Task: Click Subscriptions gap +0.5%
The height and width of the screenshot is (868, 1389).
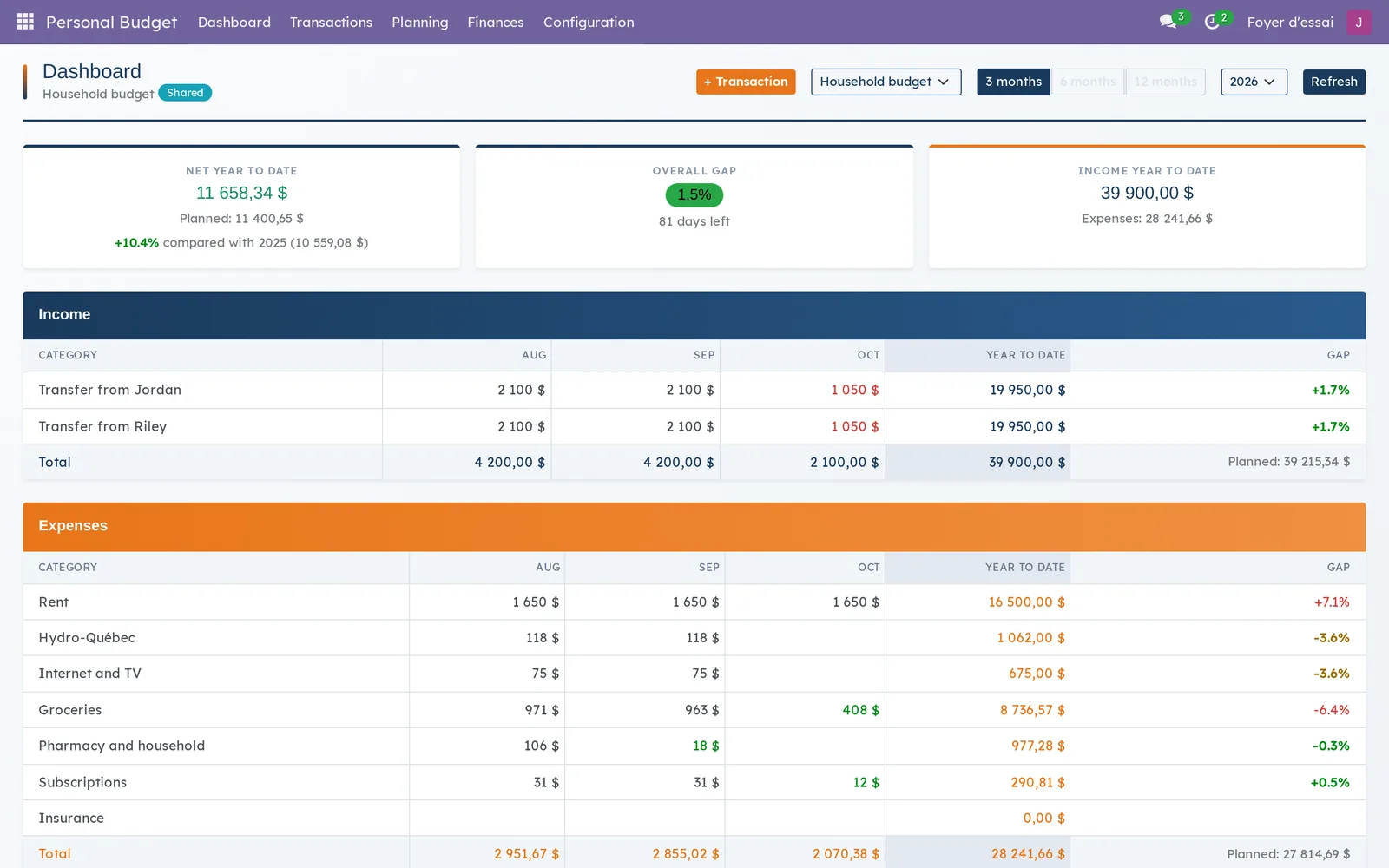Action: [x=1330, y=782]
